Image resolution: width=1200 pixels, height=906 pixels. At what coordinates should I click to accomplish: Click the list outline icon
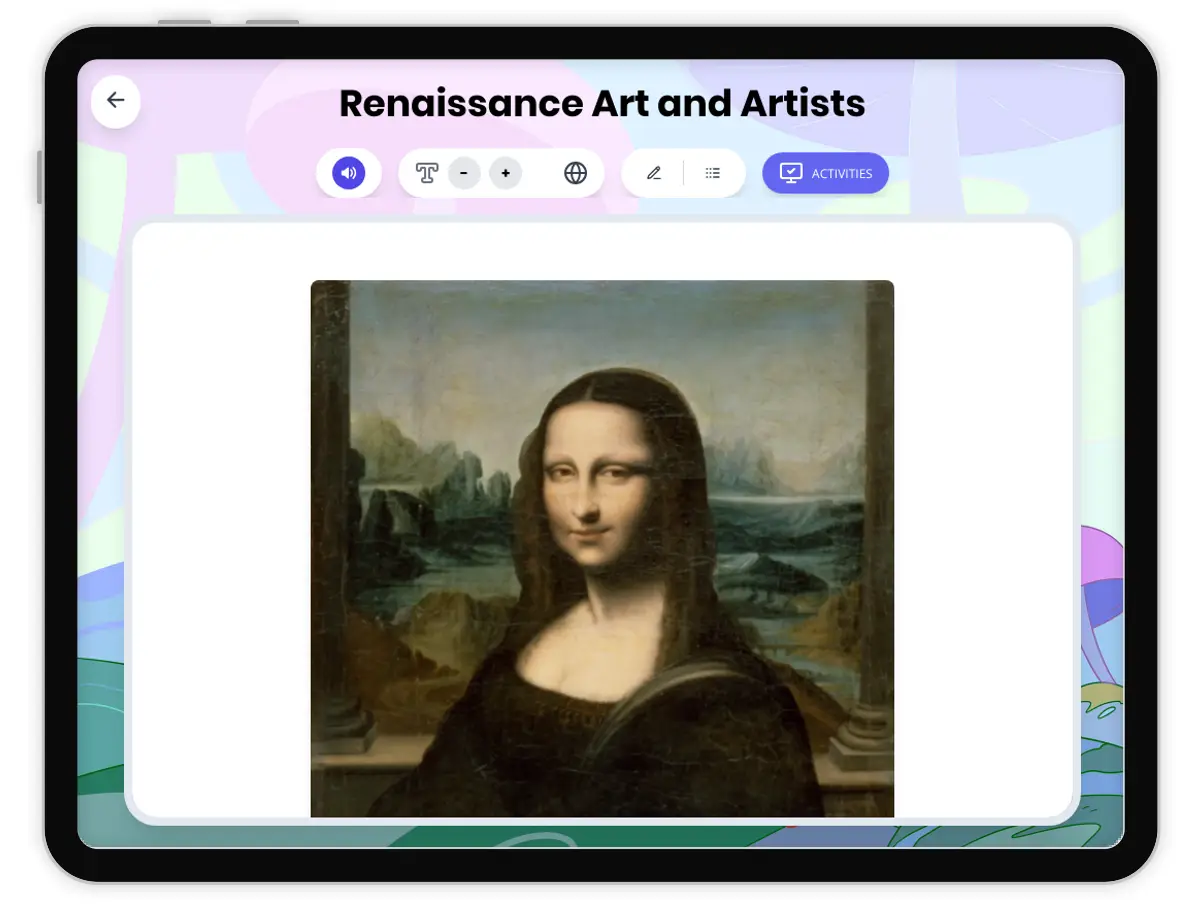(x=713, y=172)
